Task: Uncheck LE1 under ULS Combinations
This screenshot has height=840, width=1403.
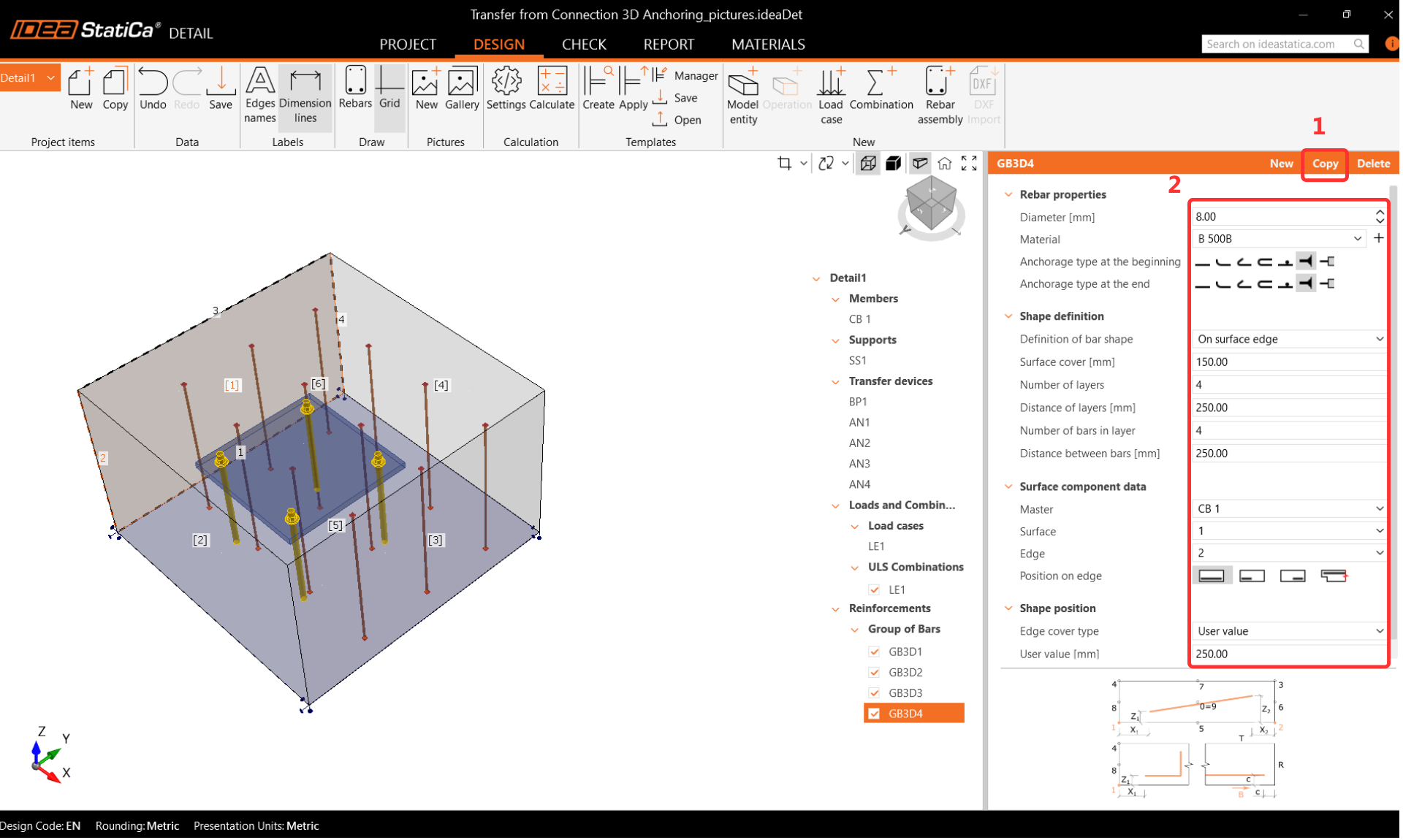Action: (874, 589)
